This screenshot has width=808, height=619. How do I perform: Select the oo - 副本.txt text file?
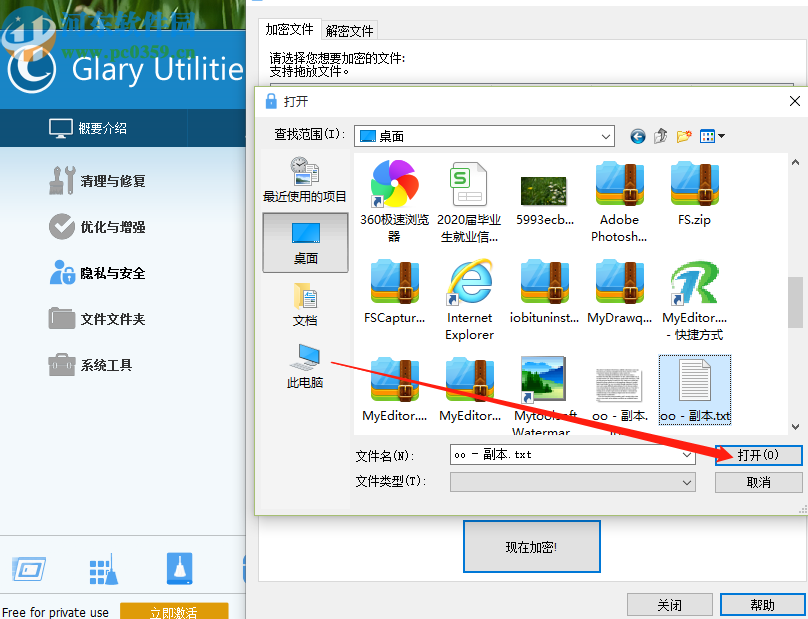pos(695,390)
